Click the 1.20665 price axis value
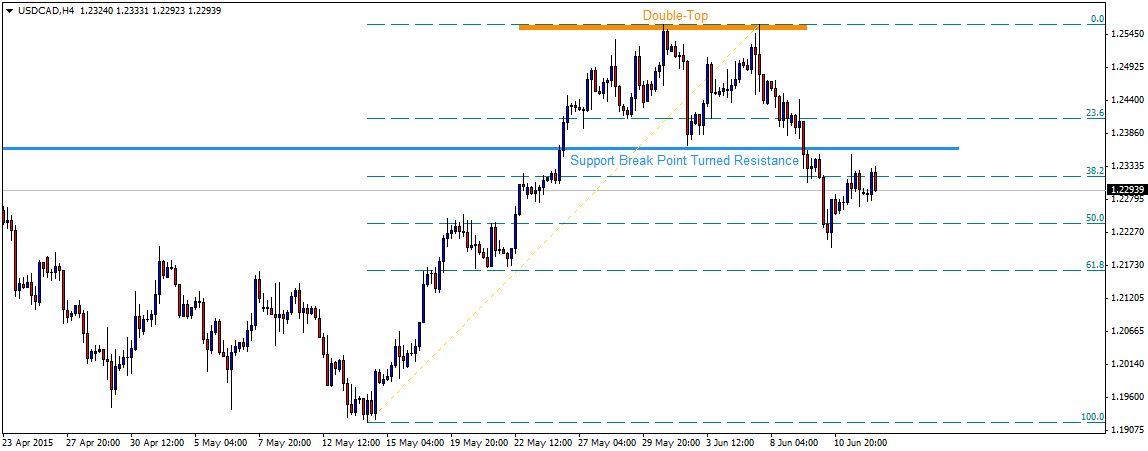Image resolution: width=1148 pixels, height=451 pixels. click(1126, 330)
